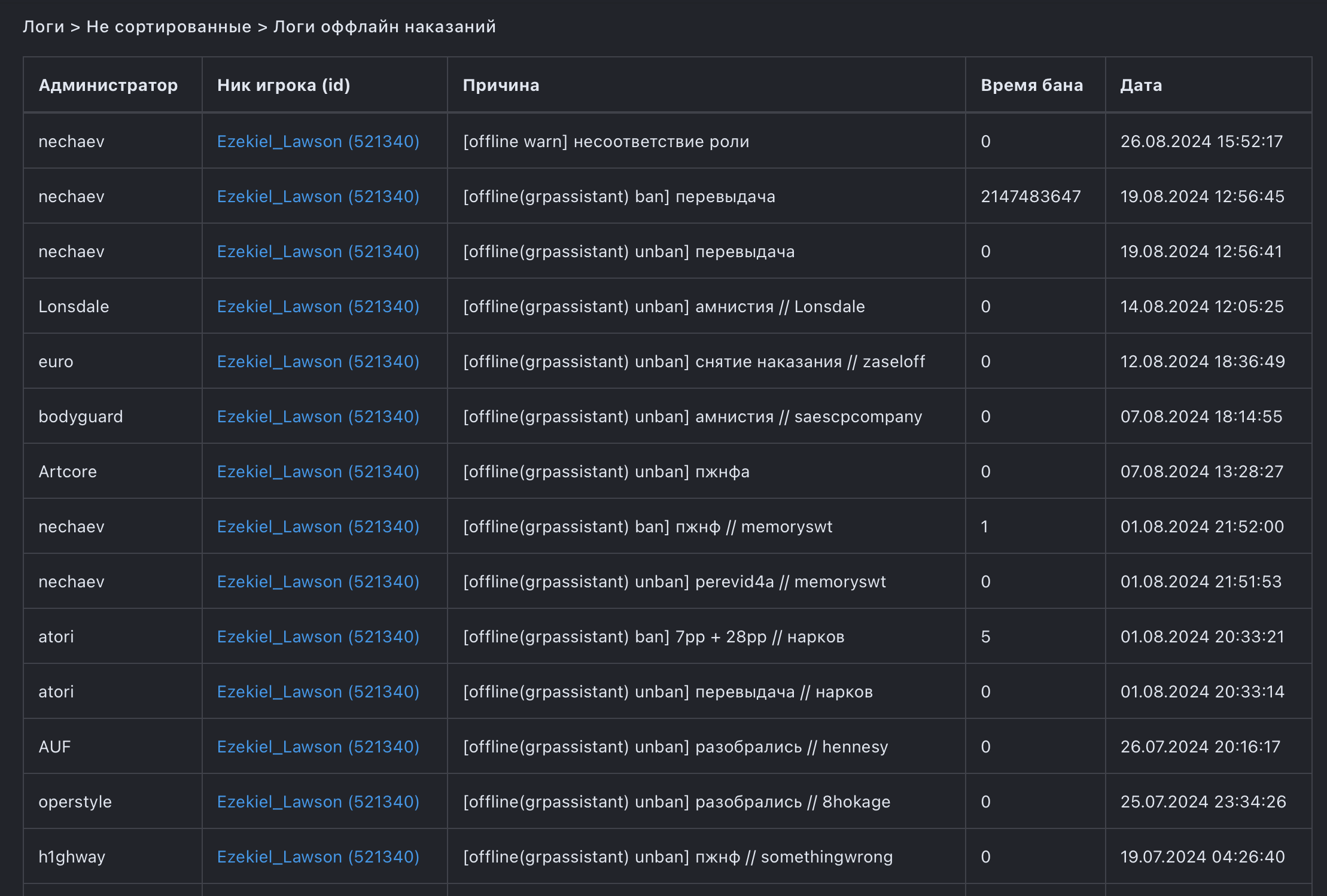This screenshot has height=896, width=1327.
Task: Click Ezekiel_Lawson link in Artcore row
Action: click(x=318, y=472)
